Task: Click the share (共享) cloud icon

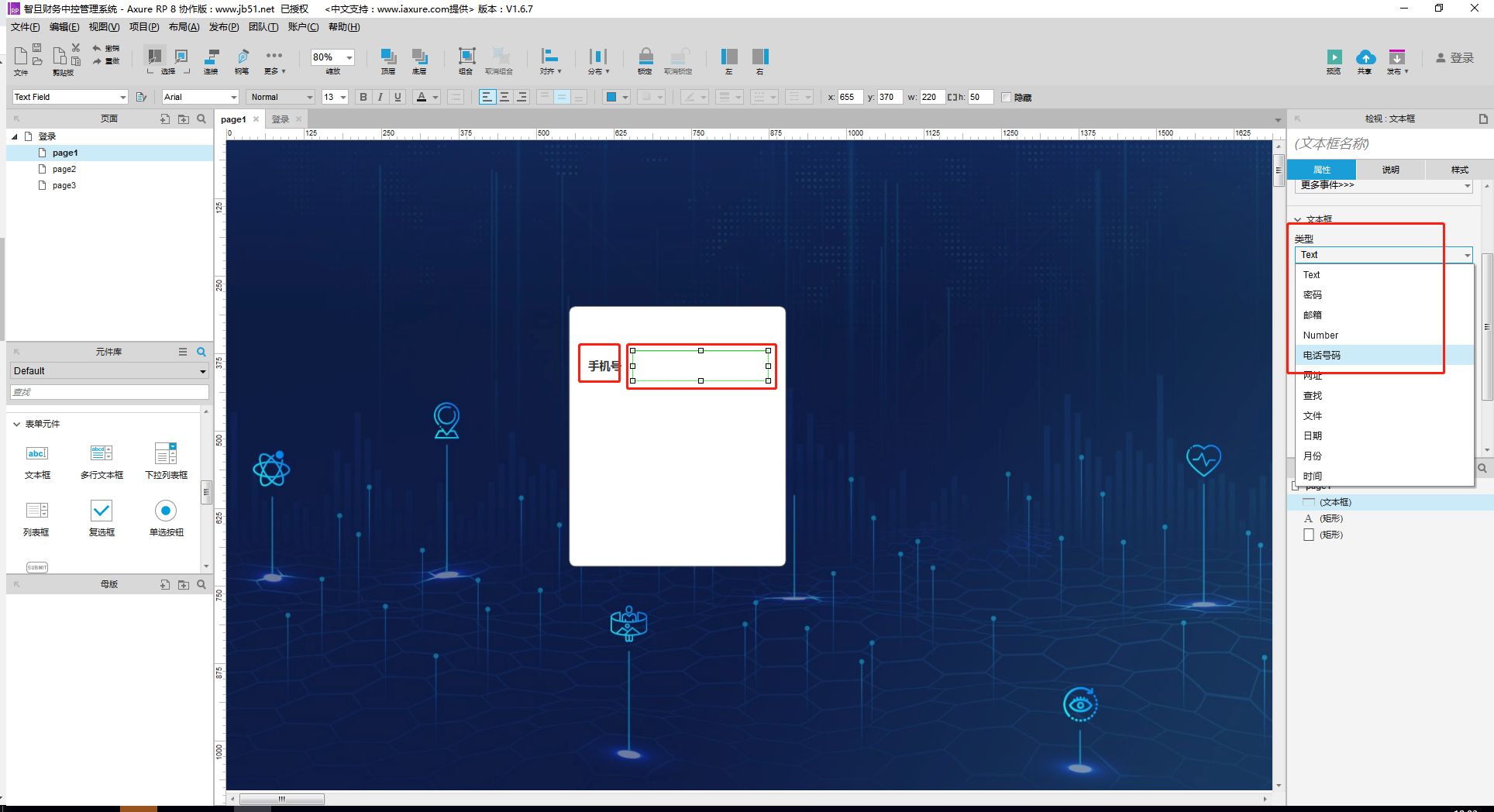Action: [1365, 57]
